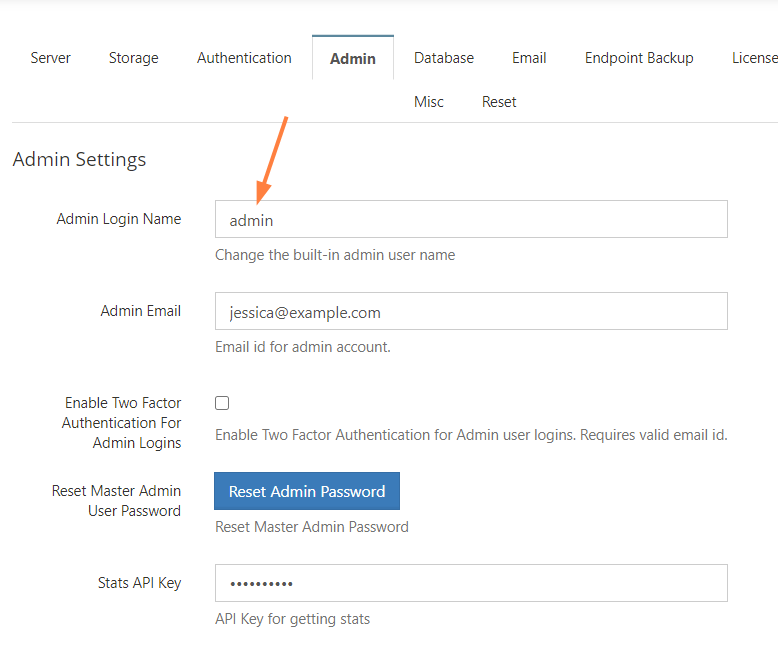The width and height of the screenshot is (778, 656).
Task: Click the 'Stats API Key' label
Action: (139, 583)
